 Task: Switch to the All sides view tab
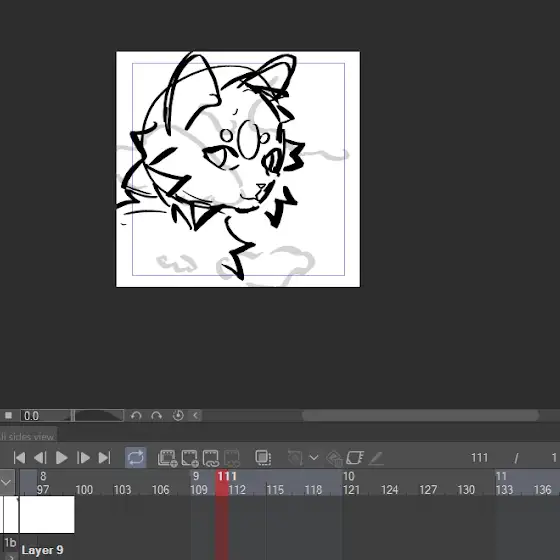(x=28, y=436)
